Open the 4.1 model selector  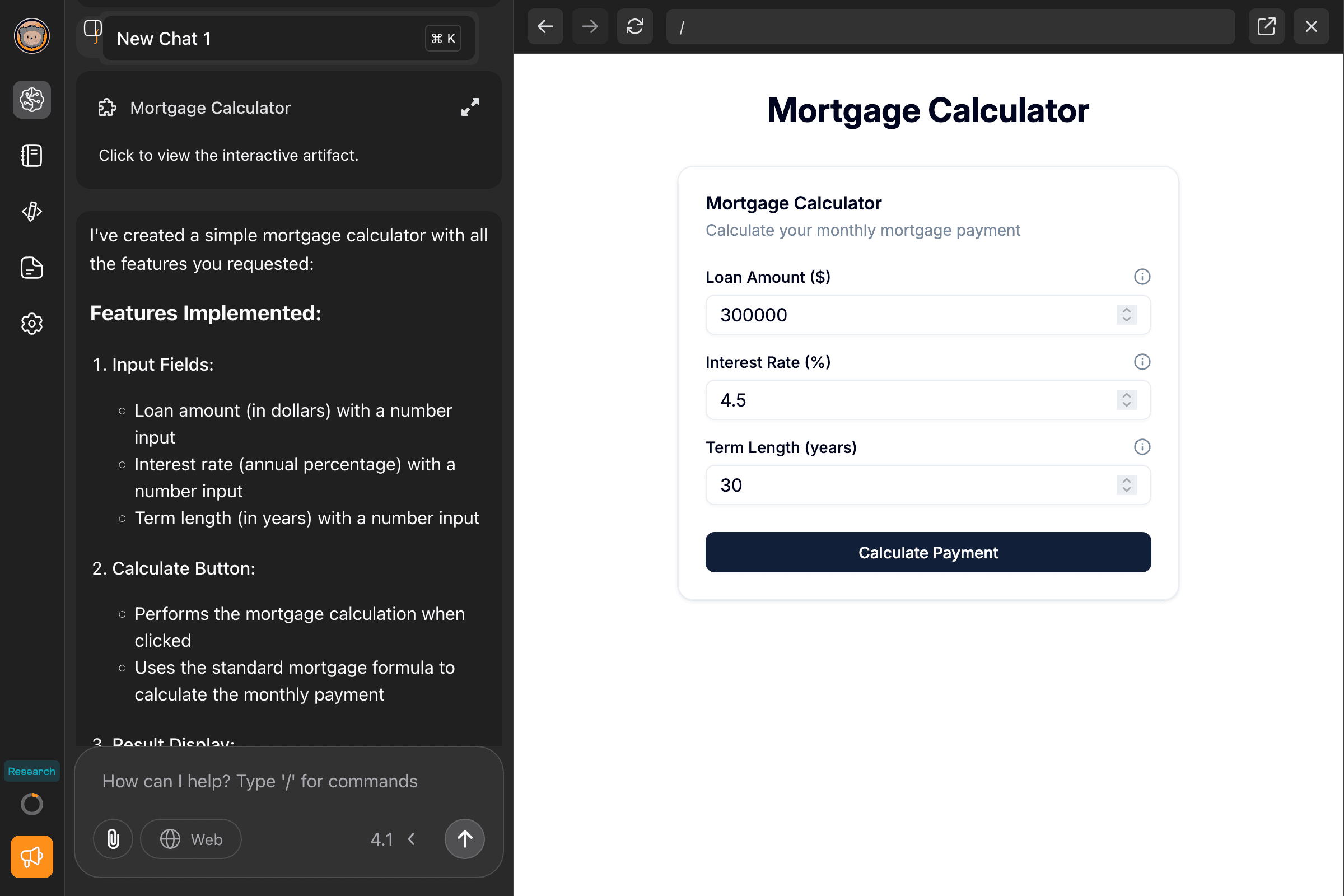[393, 839]
